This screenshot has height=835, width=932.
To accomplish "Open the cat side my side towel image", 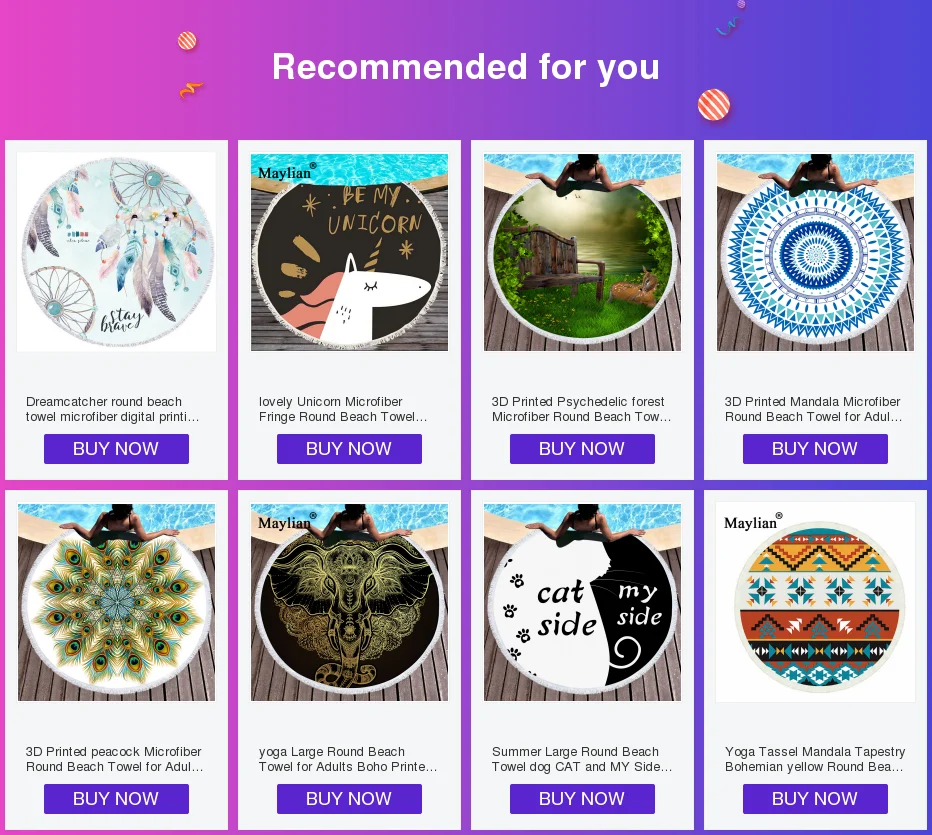I will pos(582,602).
